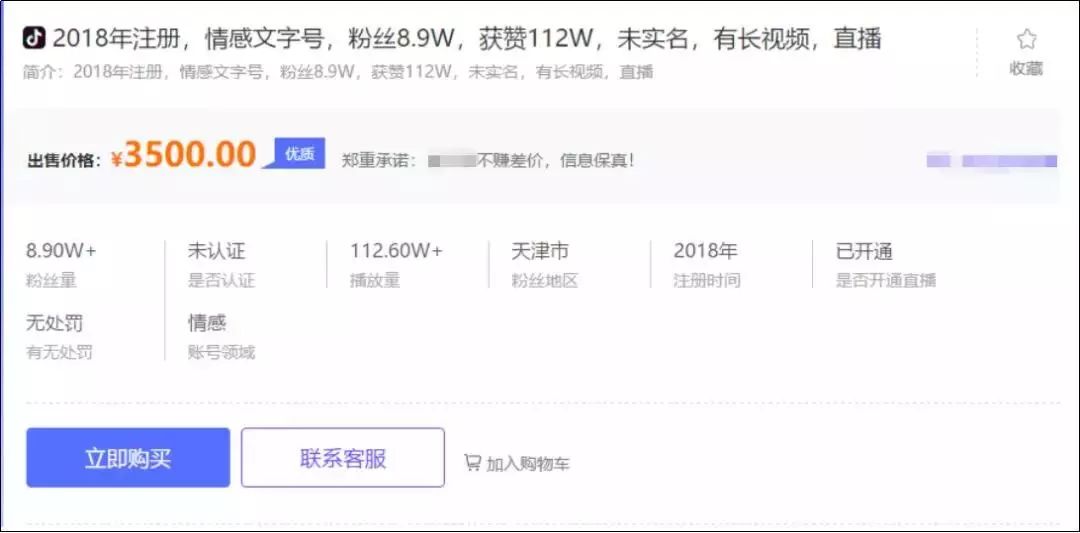1080x533 pixels.
Task: Click the 是否认证 label
Action: (x=221, y=281)
